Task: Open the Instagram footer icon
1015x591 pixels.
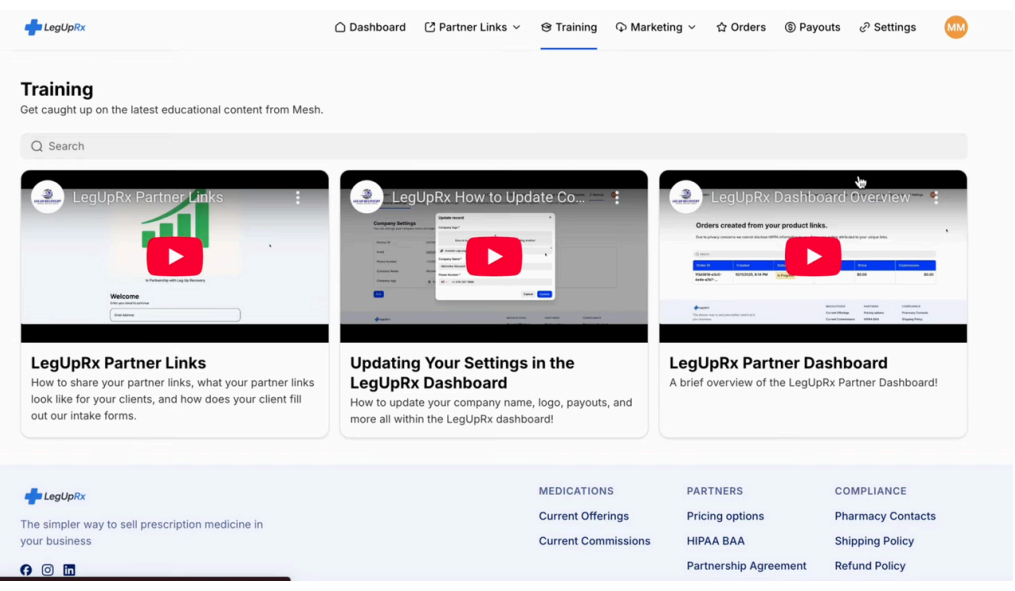Action: 47,570
